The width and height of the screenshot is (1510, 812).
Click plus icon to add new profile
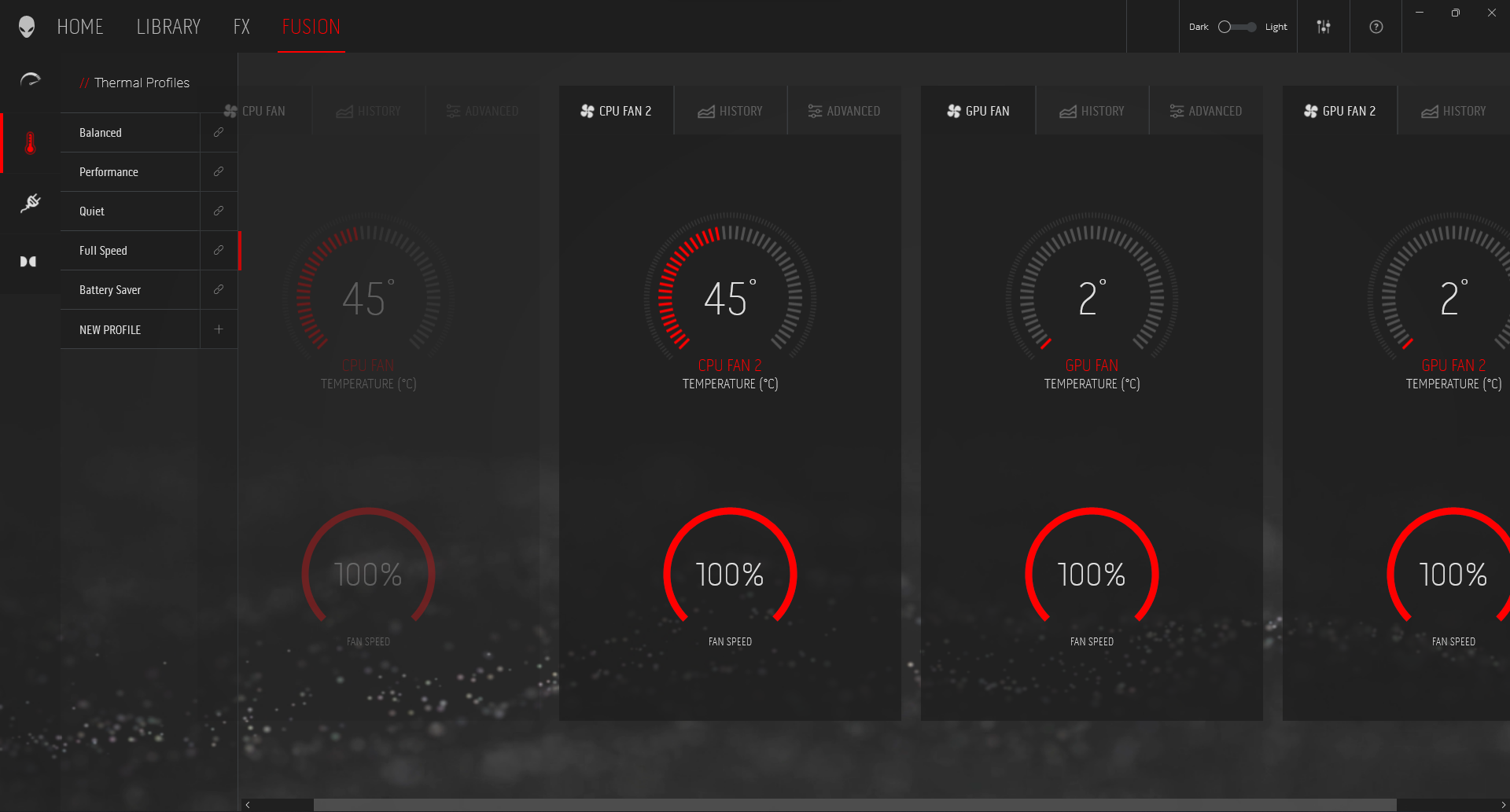(x=219, y=329)
